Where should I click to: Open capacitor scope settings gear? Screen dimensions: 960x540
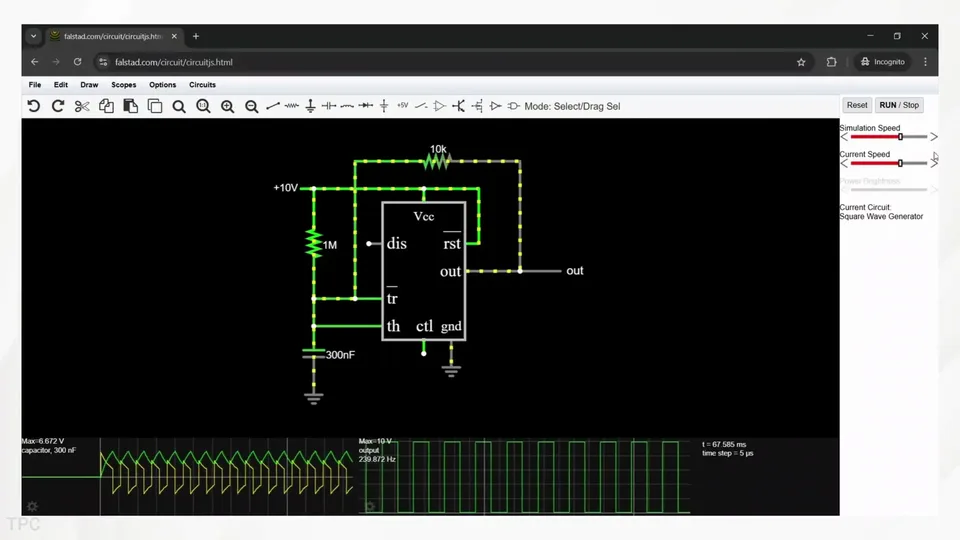(32, 506)
